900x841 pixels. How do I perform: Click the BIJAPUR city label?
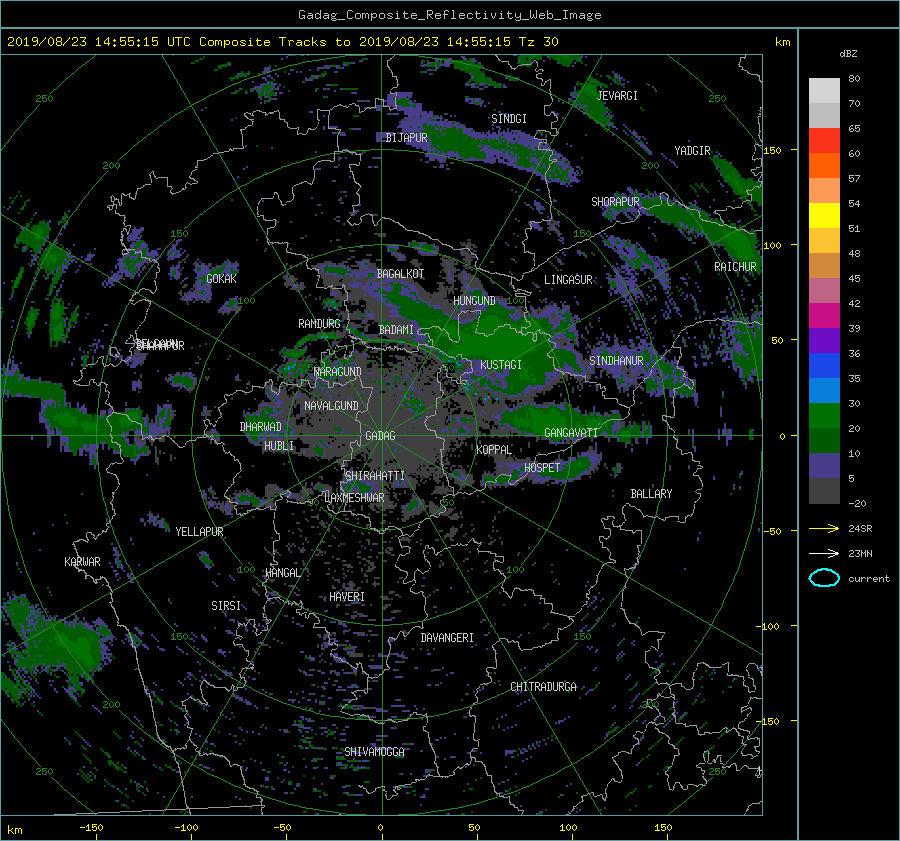pos(406,138)
